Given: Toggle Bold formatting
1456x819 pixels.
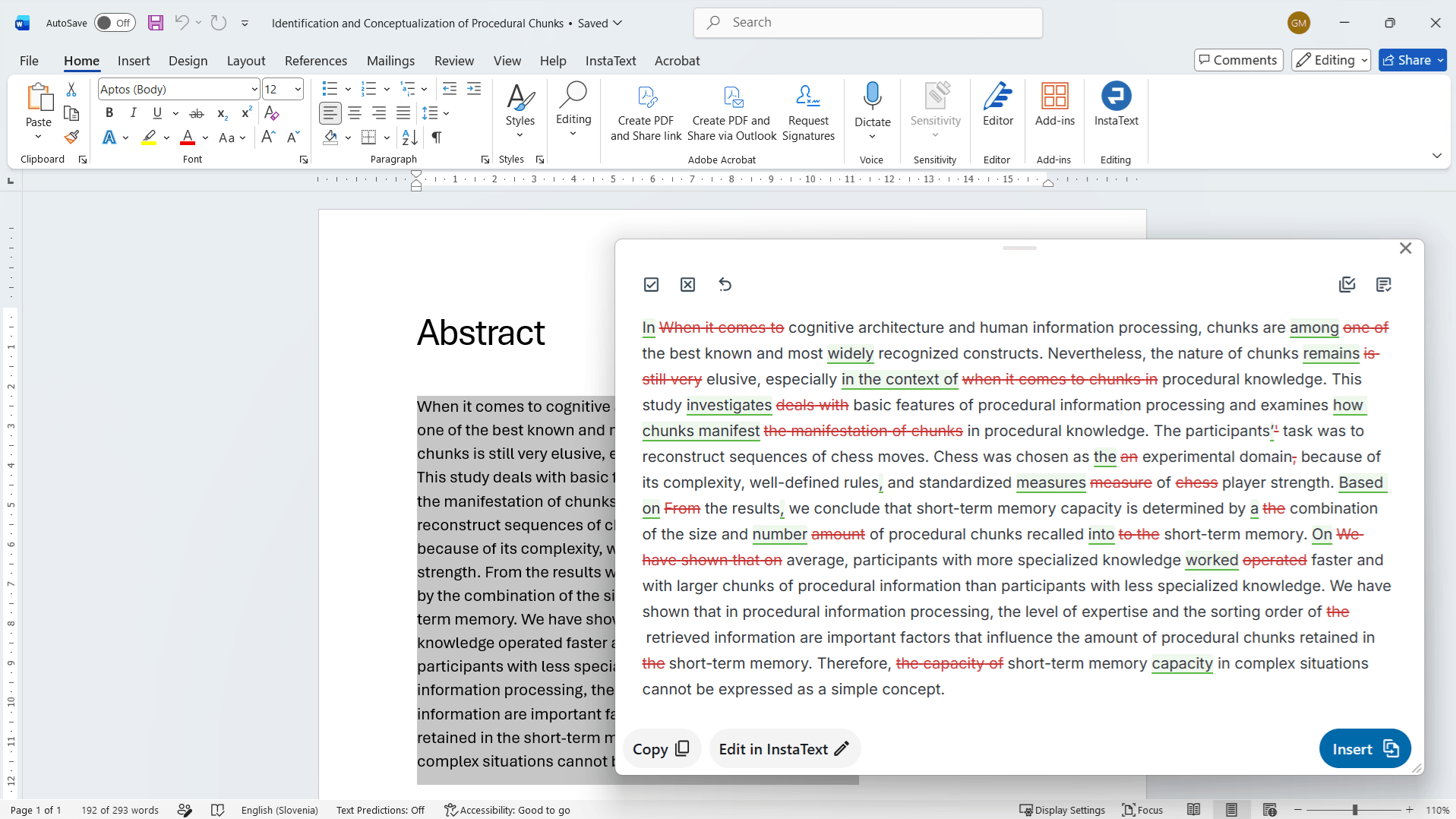Looking at the screenshot, I should [x=109, y=113].
